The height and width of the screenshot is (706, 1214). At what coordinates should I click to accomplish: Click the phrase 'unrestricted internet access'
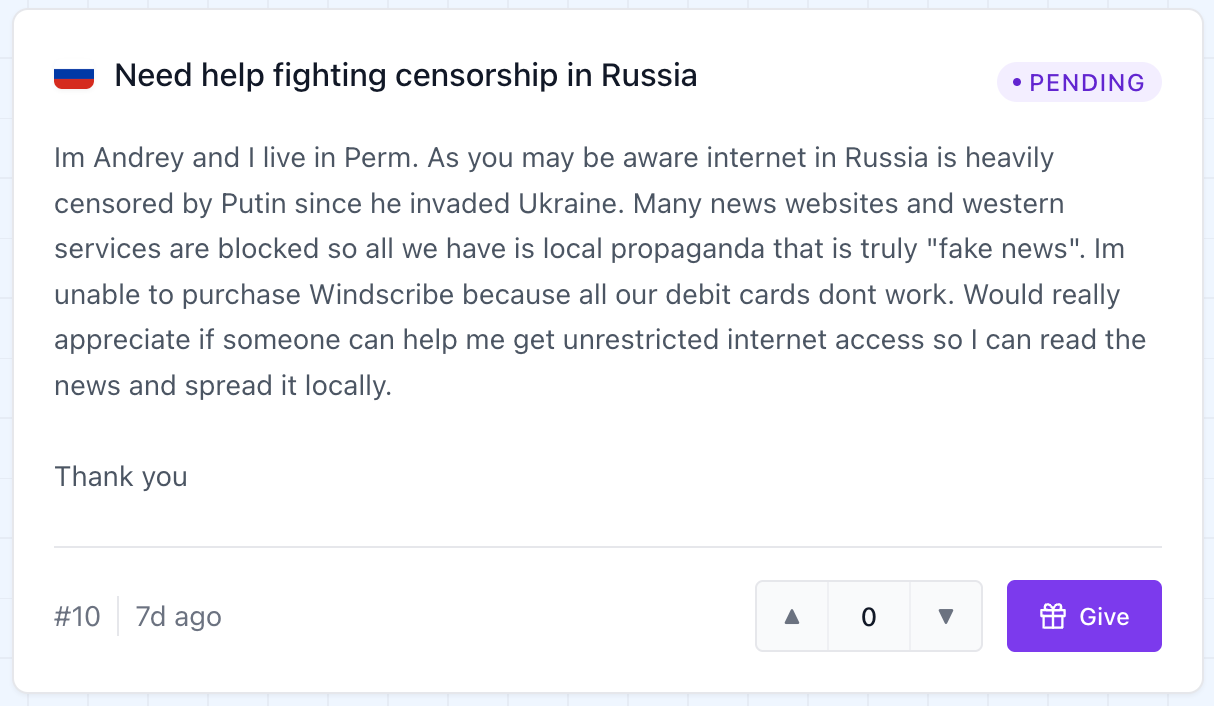pyautogui.click(x=743, y=340)
